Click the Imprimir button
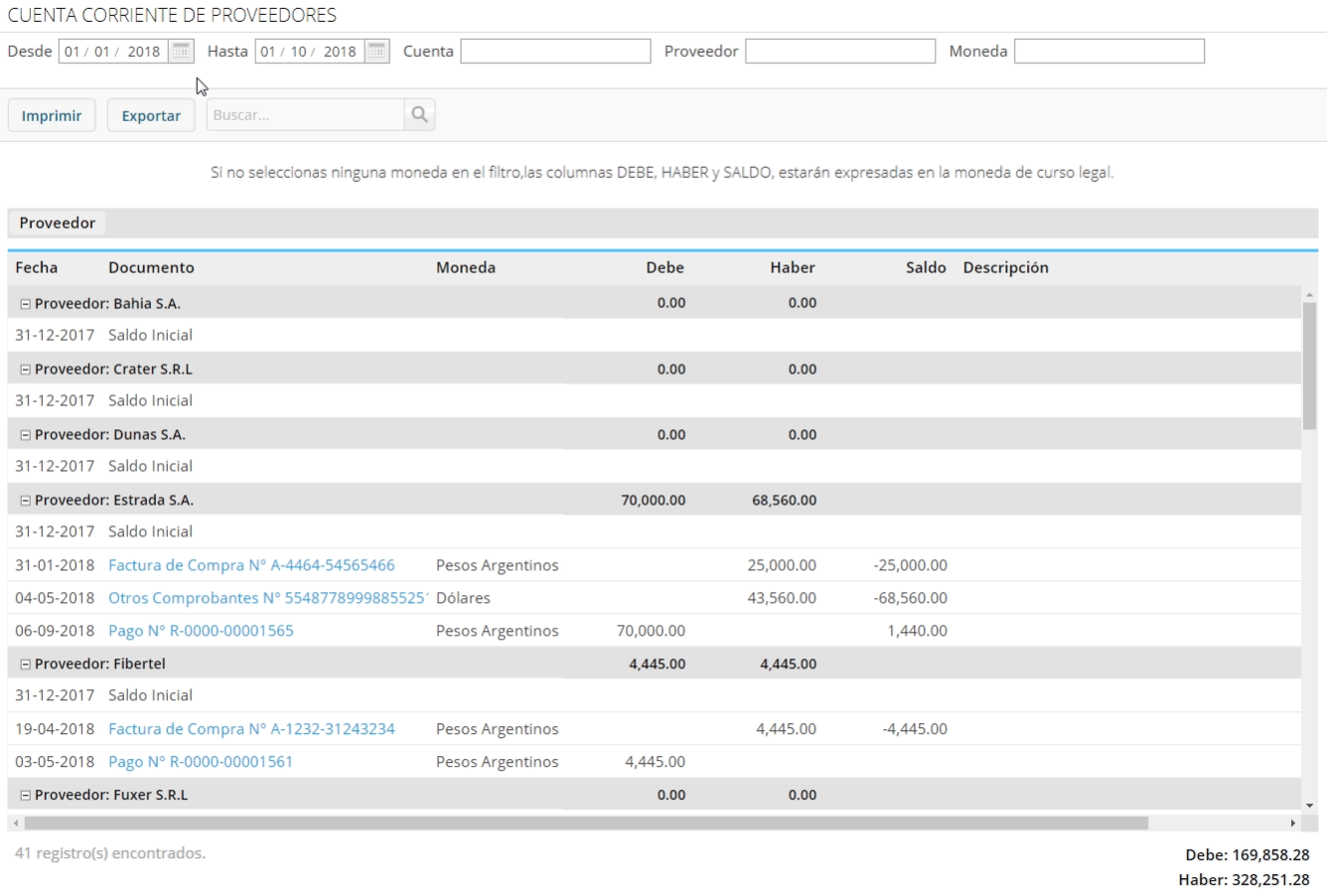This screenshot has height=896, width=1327. point(52,115)
